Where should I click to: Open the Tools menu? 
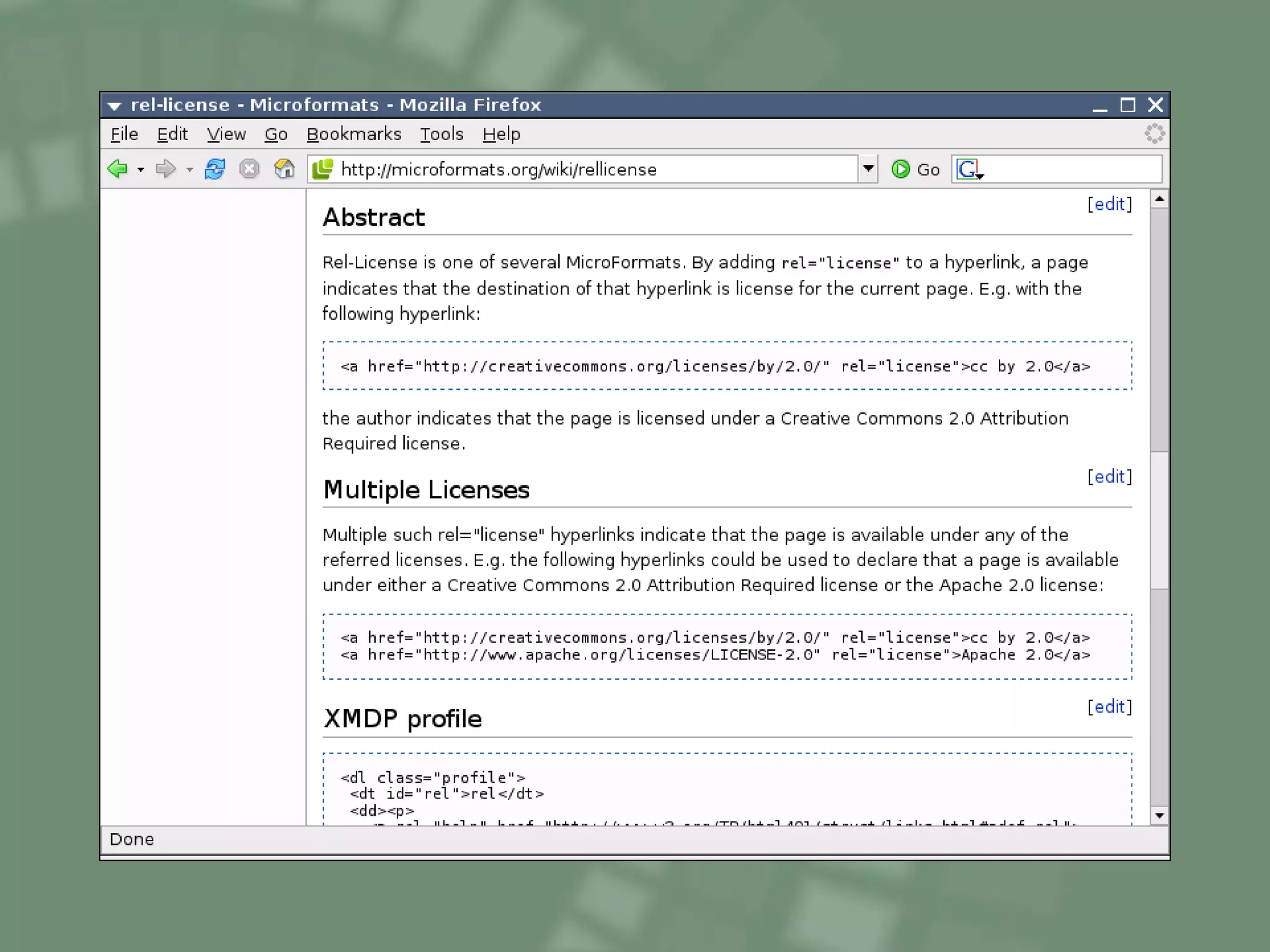pyautogui.click(x=442, y=134)
